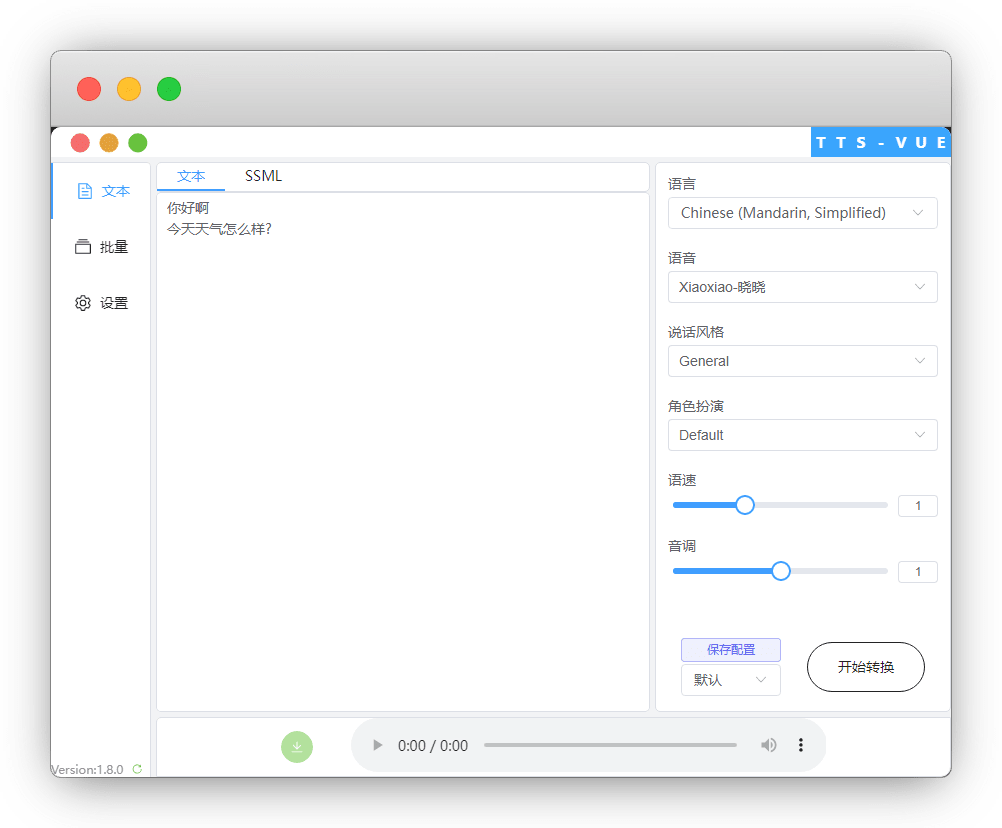Open the audio player more options menu

[800, 745]
